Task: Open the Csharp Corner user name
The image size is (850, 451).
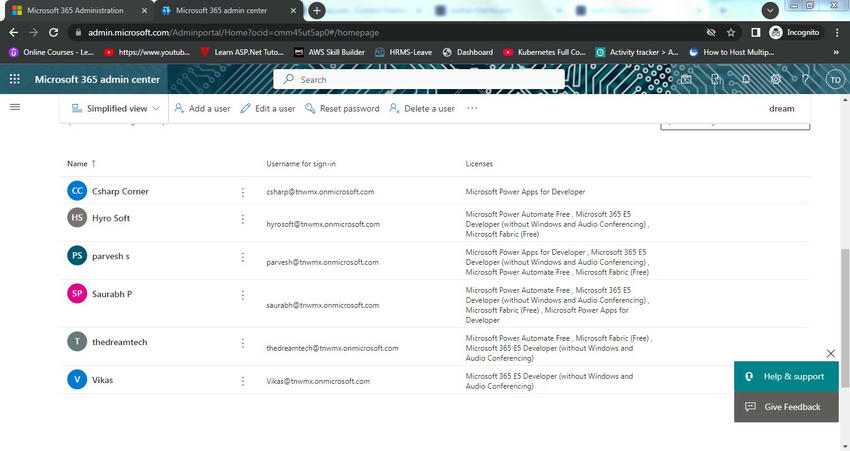Action: pyautogui.click(x=120, y=191)
